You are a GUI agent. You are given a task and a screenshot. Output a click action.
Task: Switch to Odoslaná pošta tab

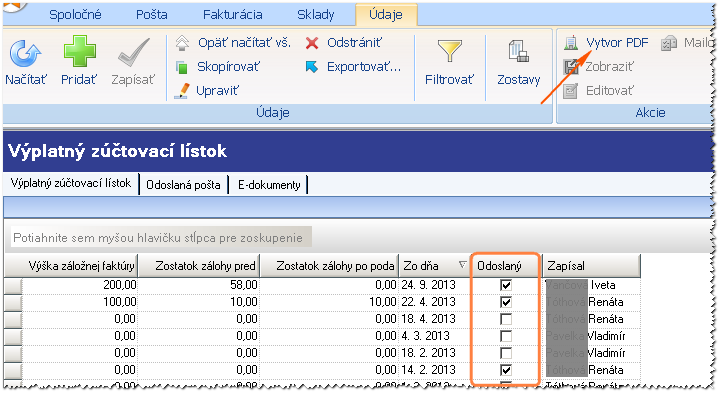pyautogui.click(x=183, y=185)
